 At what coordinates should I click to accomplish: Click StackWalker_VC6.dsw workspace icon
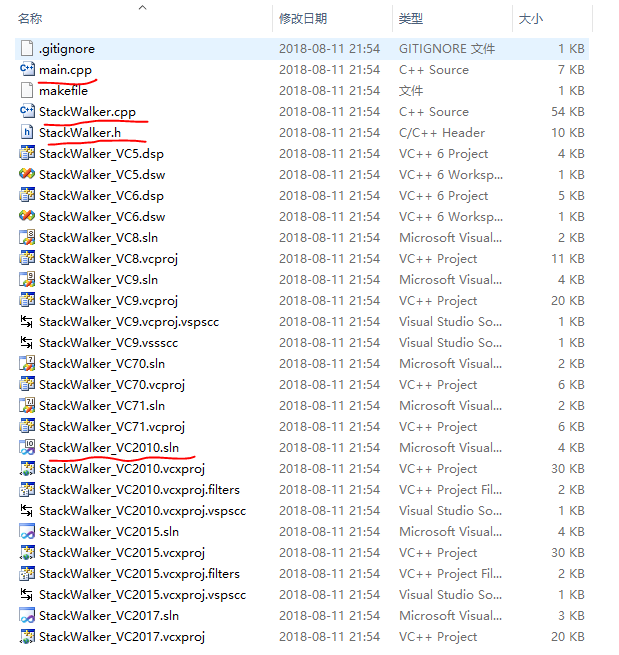[27, 216]
